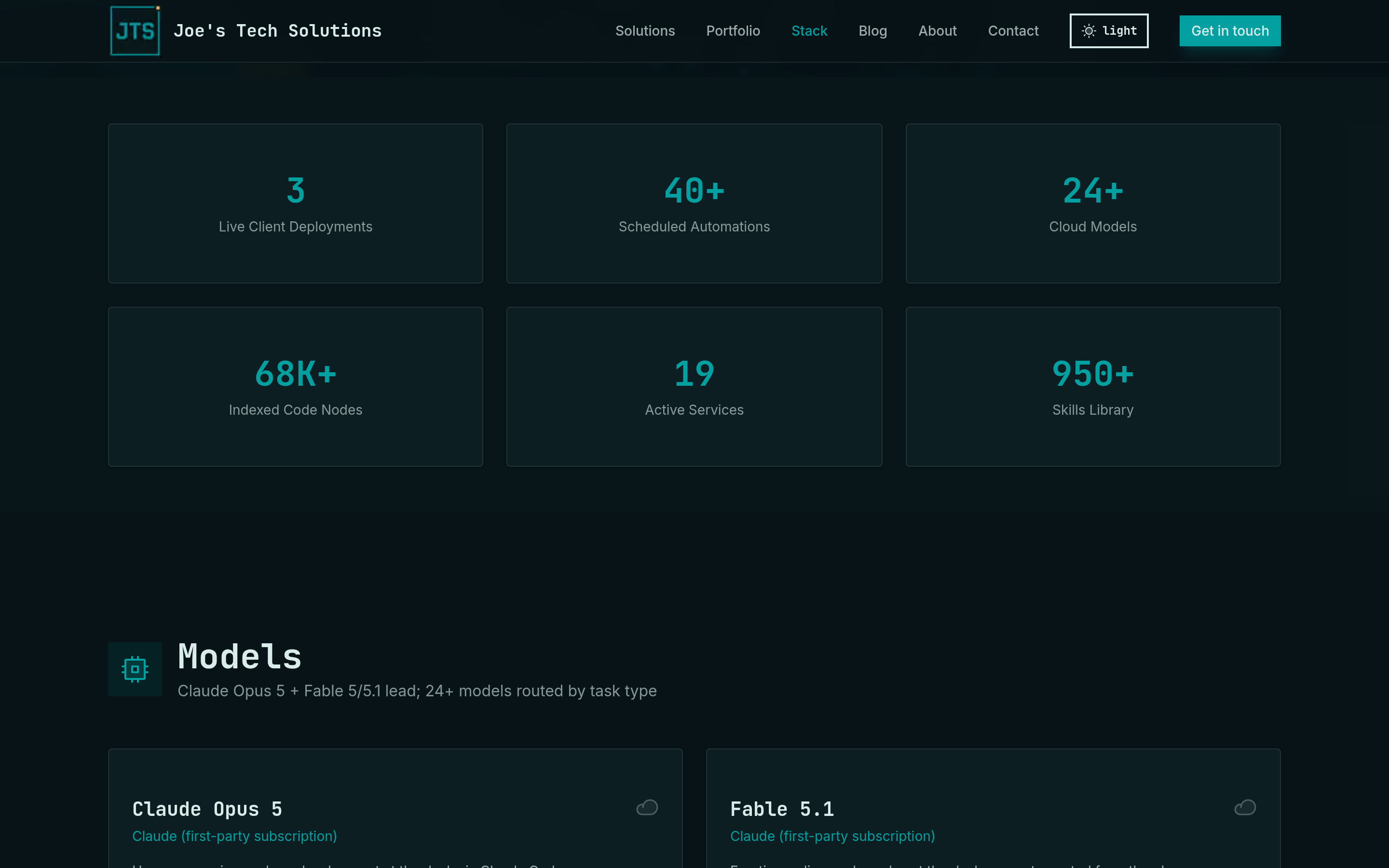Click subscription text under Claude Opus 5
This screenshot has height=868, width=1389.
[x=234, y=837]
